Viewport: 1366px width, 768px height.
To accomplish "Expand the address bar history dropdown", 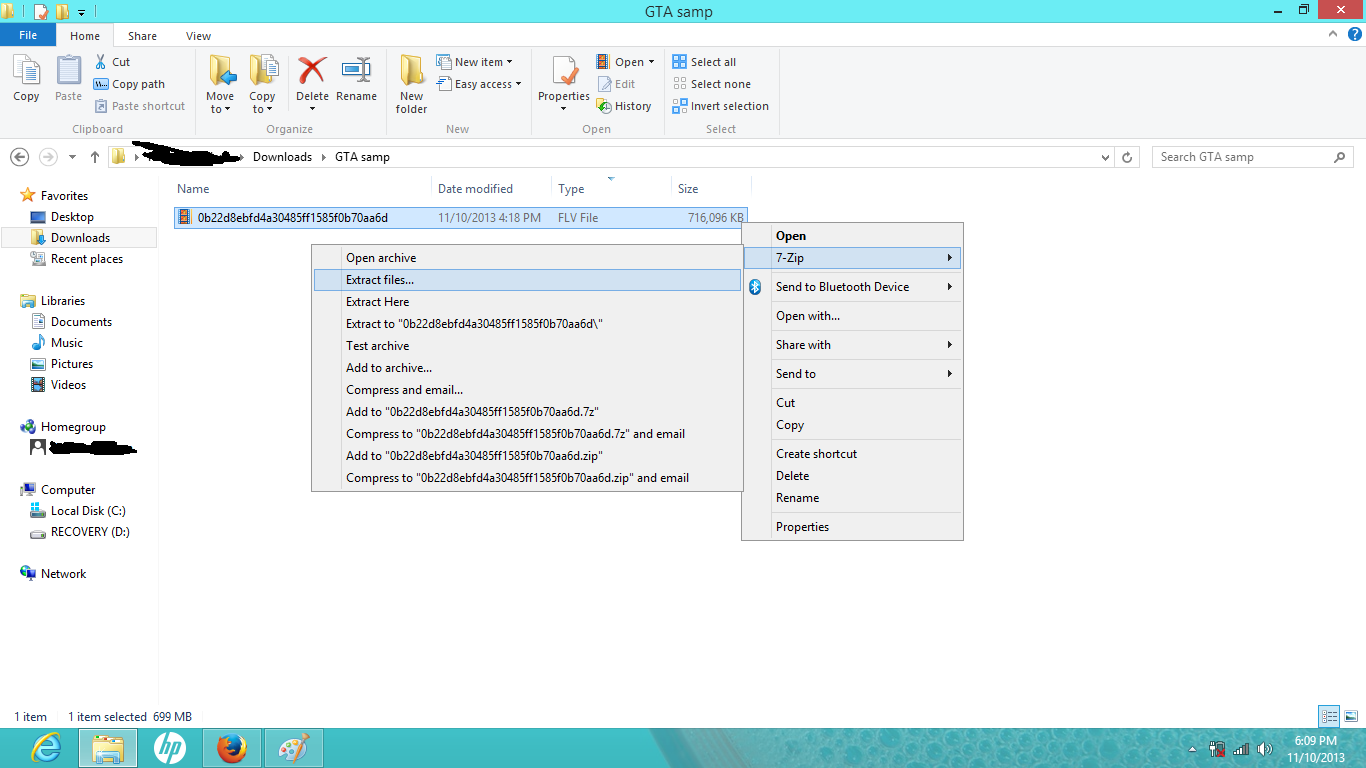I will [1105, 157].
